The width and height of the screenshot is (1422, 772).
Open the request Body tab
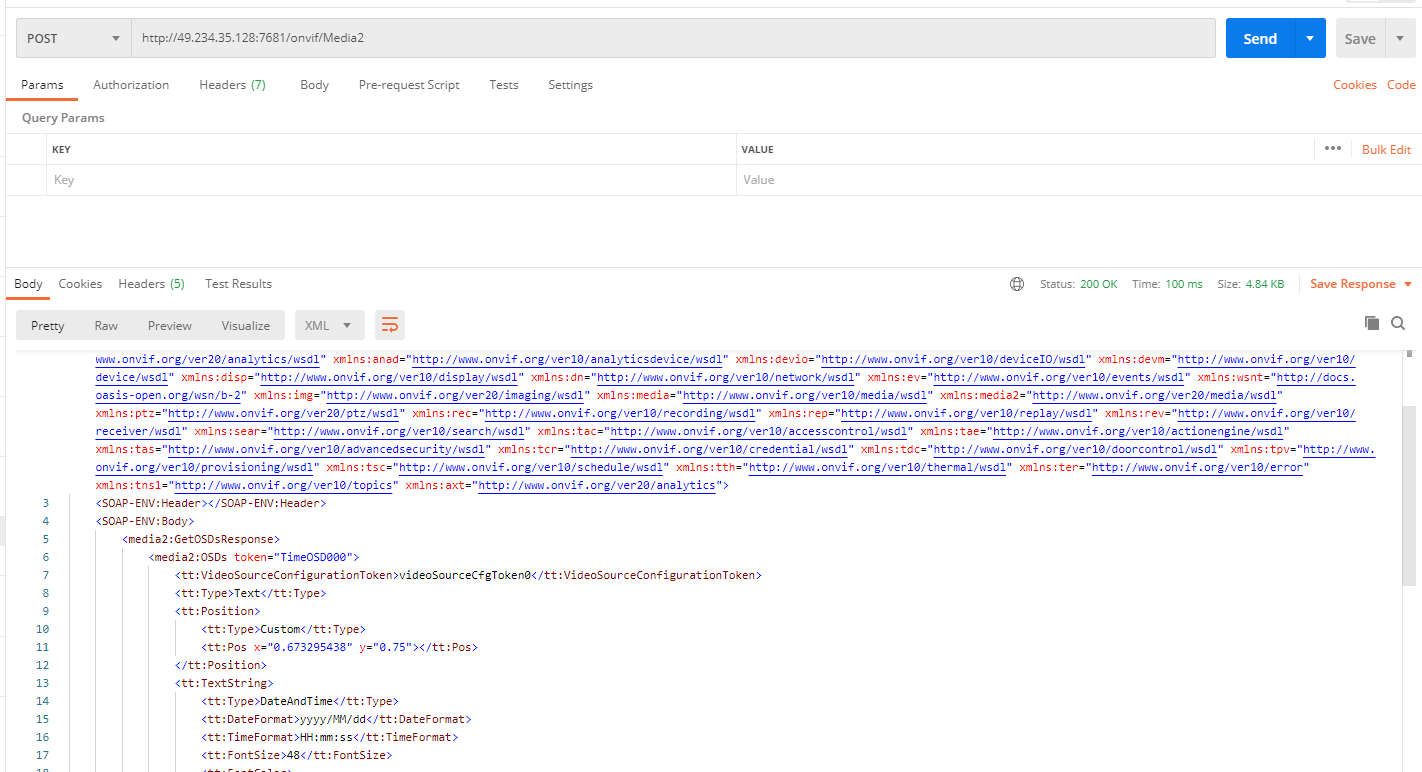[314, 85]
